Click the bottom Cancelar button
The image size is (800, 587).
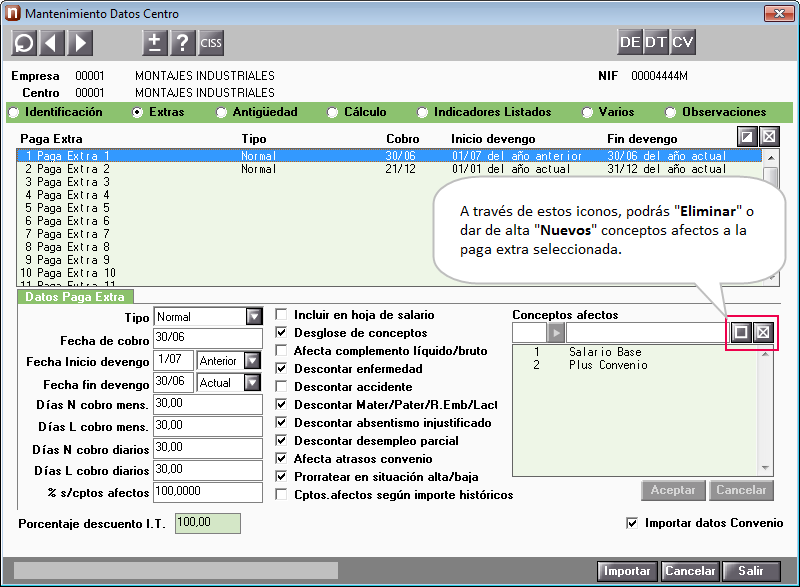[690, 571]
